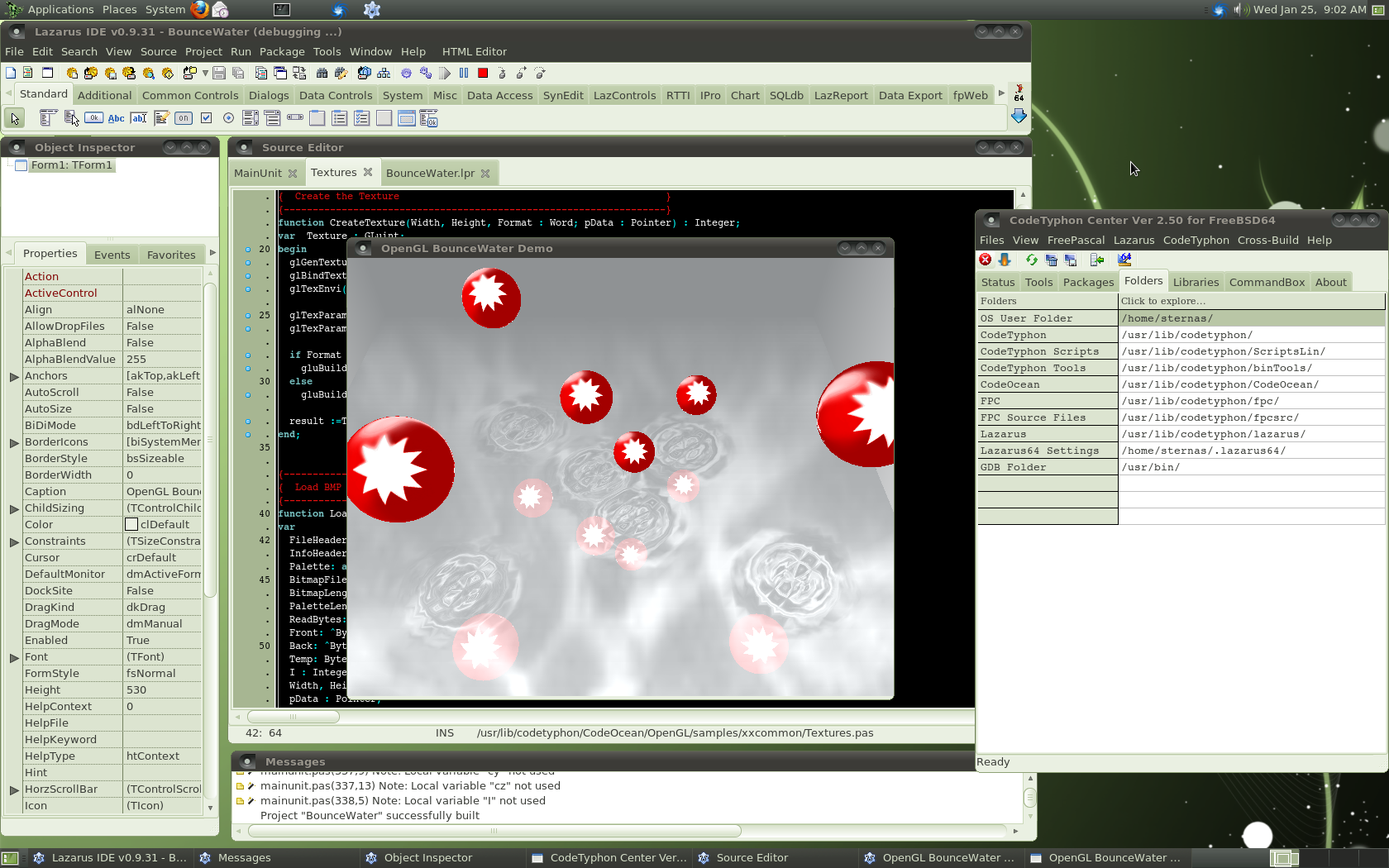
Task: Switch to CodeTyphon Center in taskbar
Action: click(x=609, y=858)
